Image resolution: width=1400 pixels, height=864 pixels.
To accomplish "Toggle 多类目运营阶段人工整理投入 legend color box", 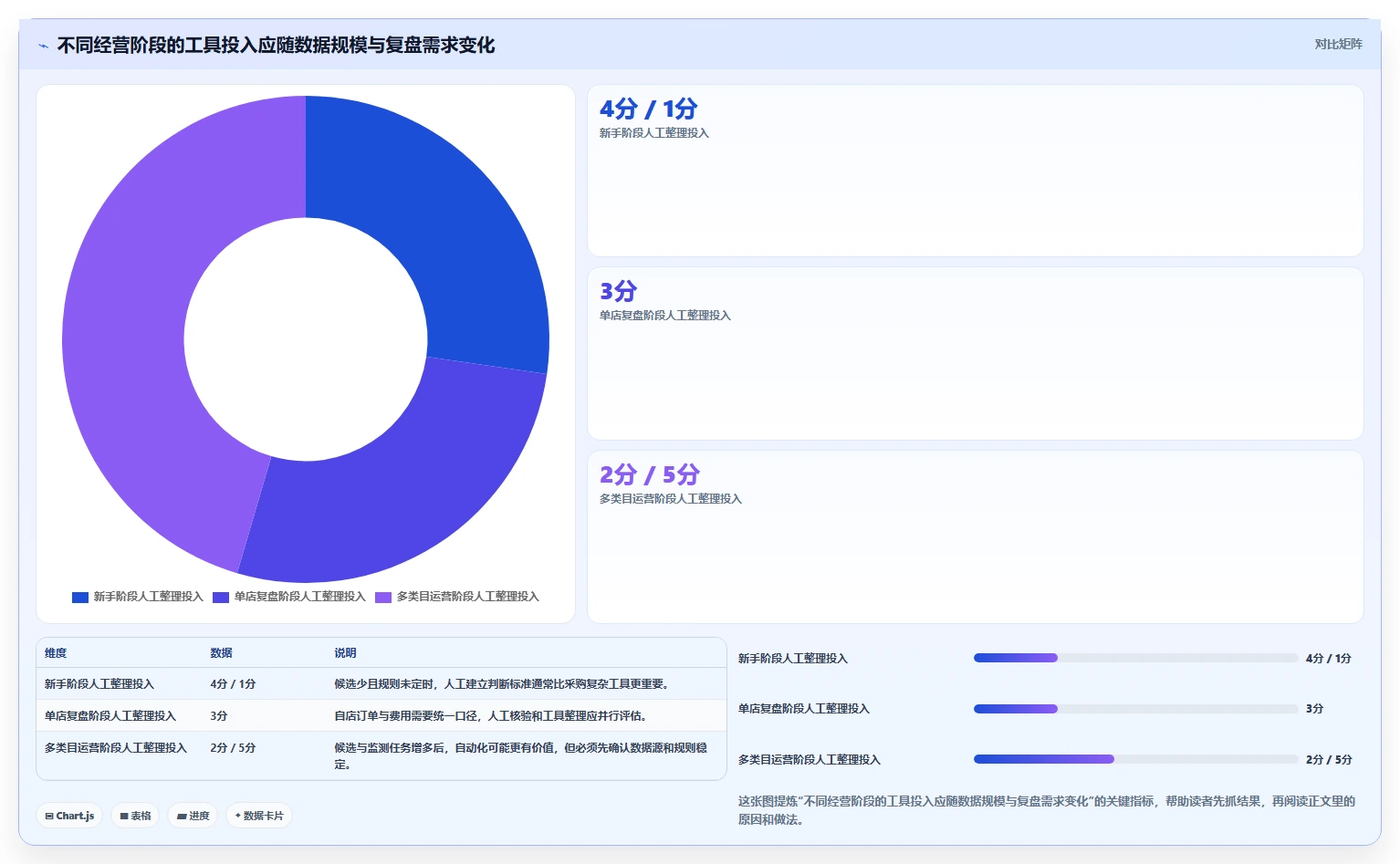I will (383, 597).
